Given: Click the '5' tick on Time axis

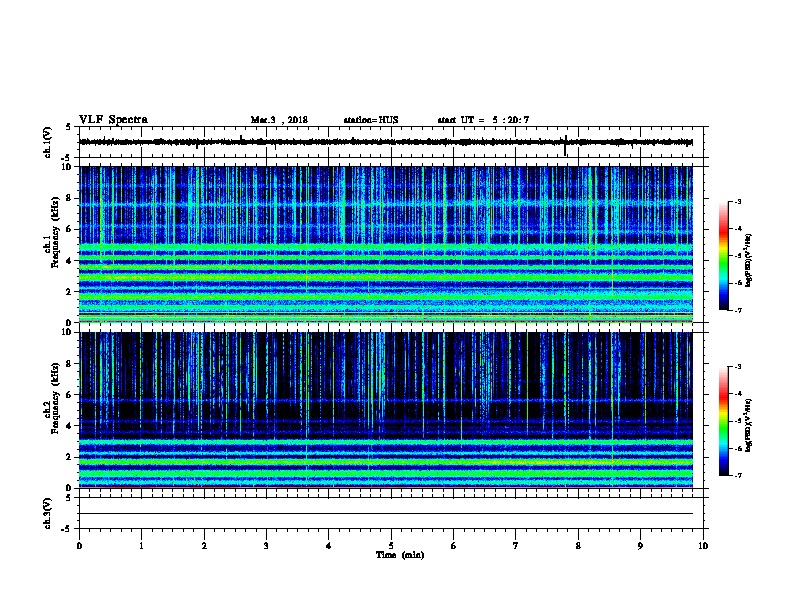Looking at the screenshot, I should 391,546.
